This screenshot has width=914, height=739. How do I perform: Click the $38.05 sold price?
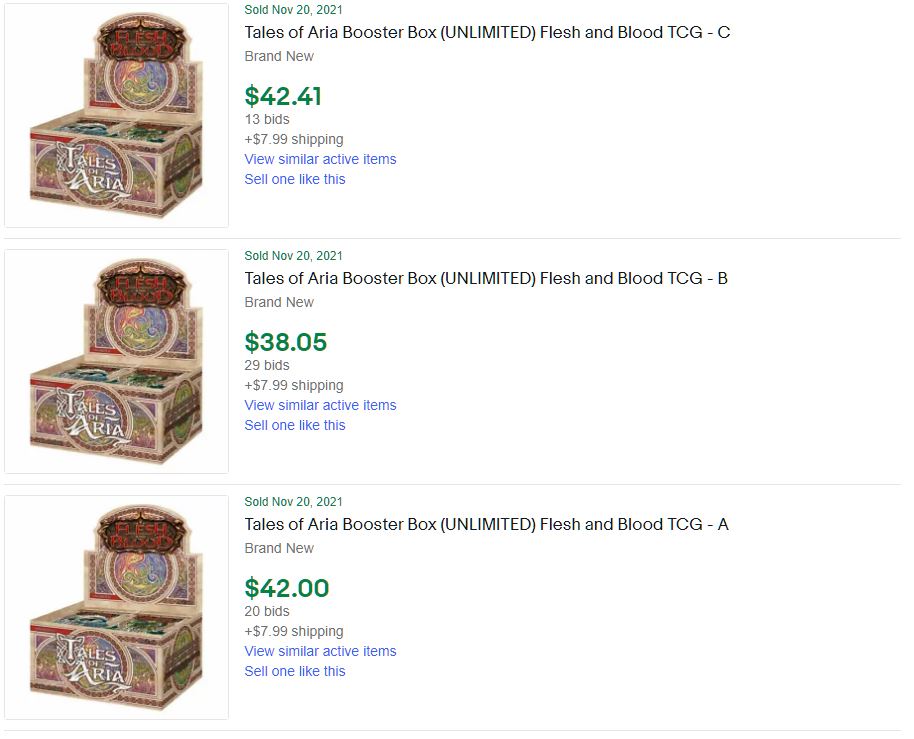pyautogui.click(x=285, y=342)
